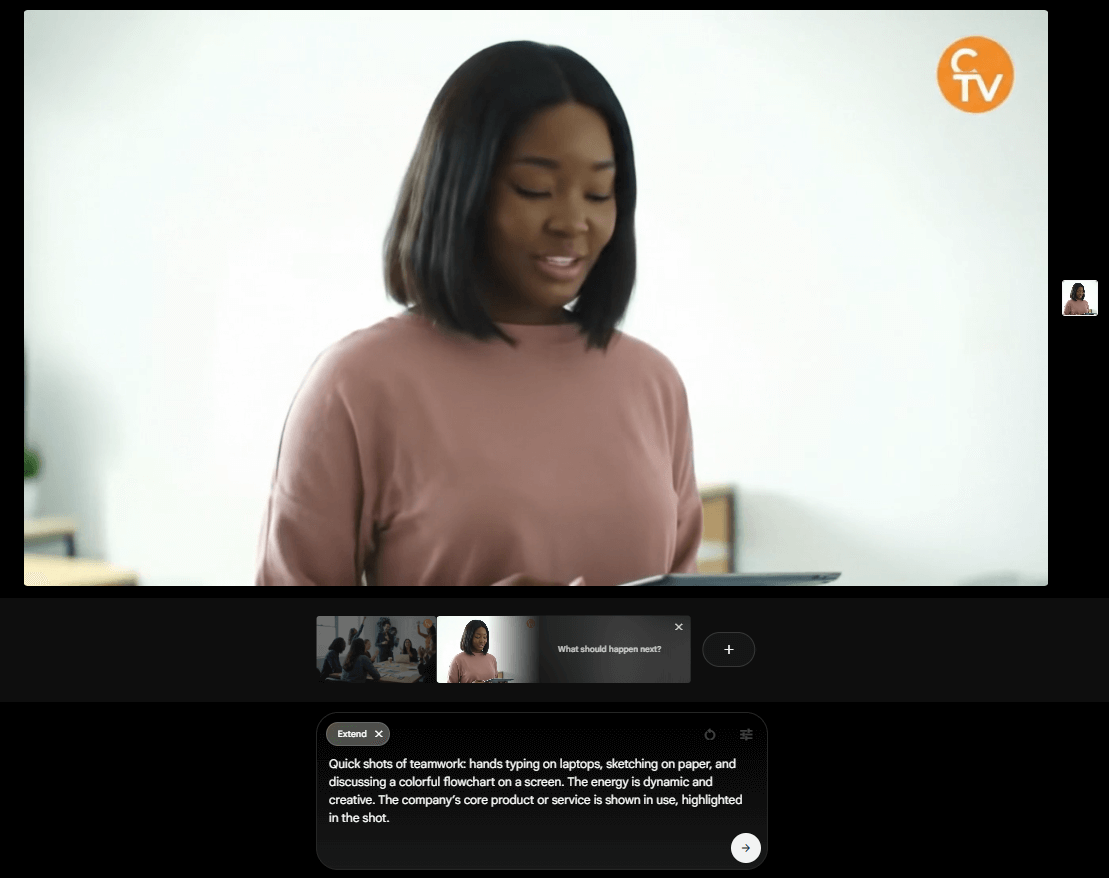Select the woman in pink sweater clip
This screenshot has width=1109, height=878.
coord(474,649)
